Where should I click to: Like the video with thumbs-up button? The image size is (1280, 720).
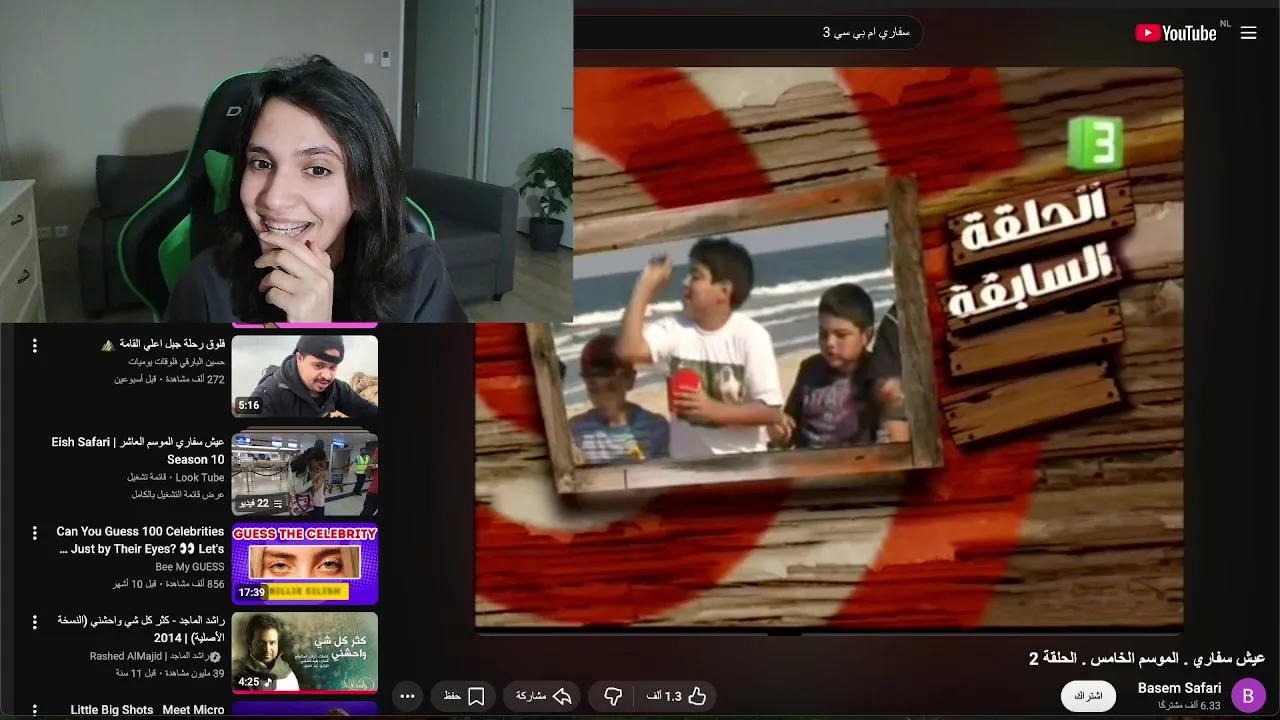pyautogui.click(x=697, y=696)
